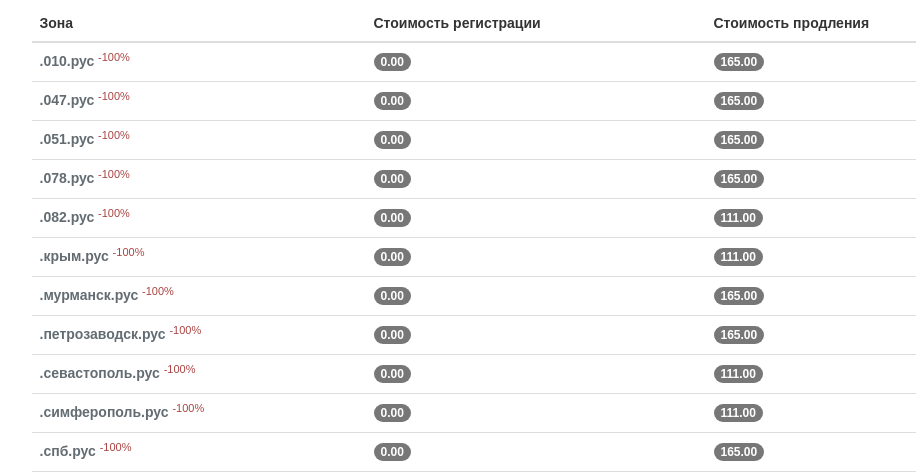Open the .051.рус zone entry

67,140
